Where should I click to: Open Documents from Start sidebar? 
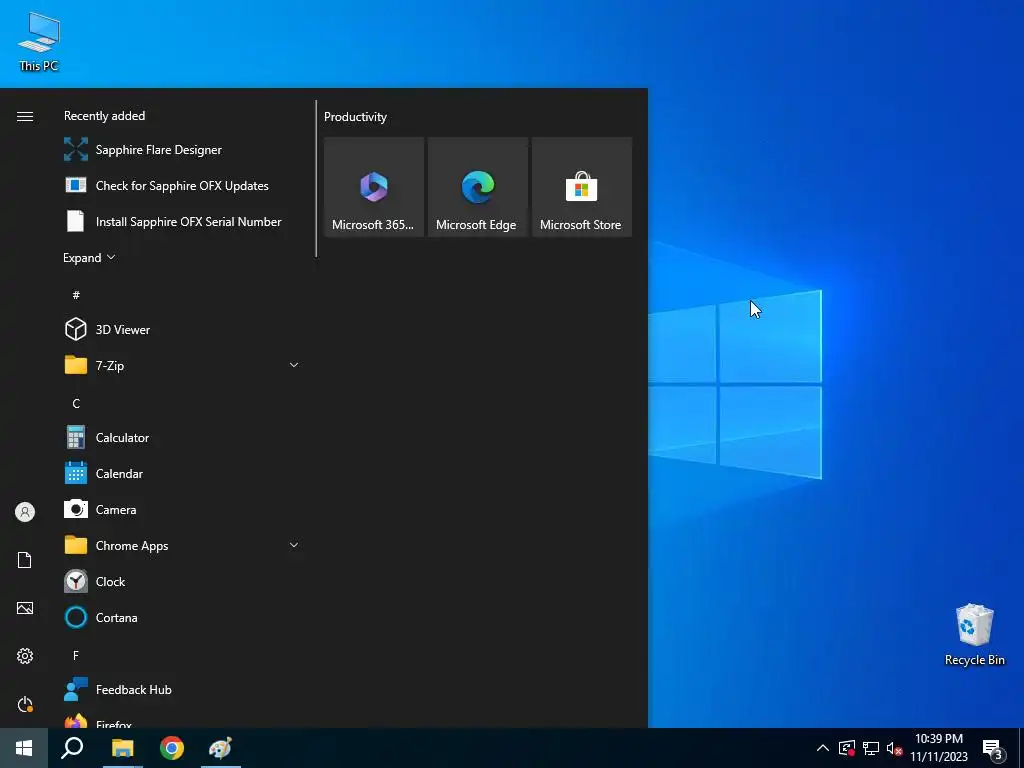tap(25, 560)
